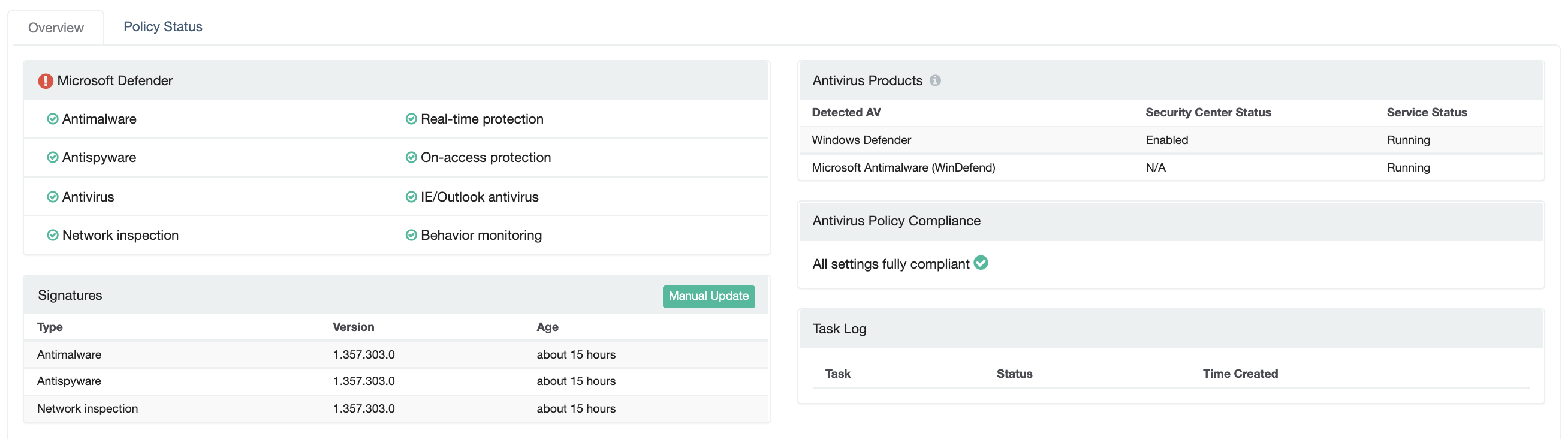Select the Antimalware signature row type

tap(70, 354)
